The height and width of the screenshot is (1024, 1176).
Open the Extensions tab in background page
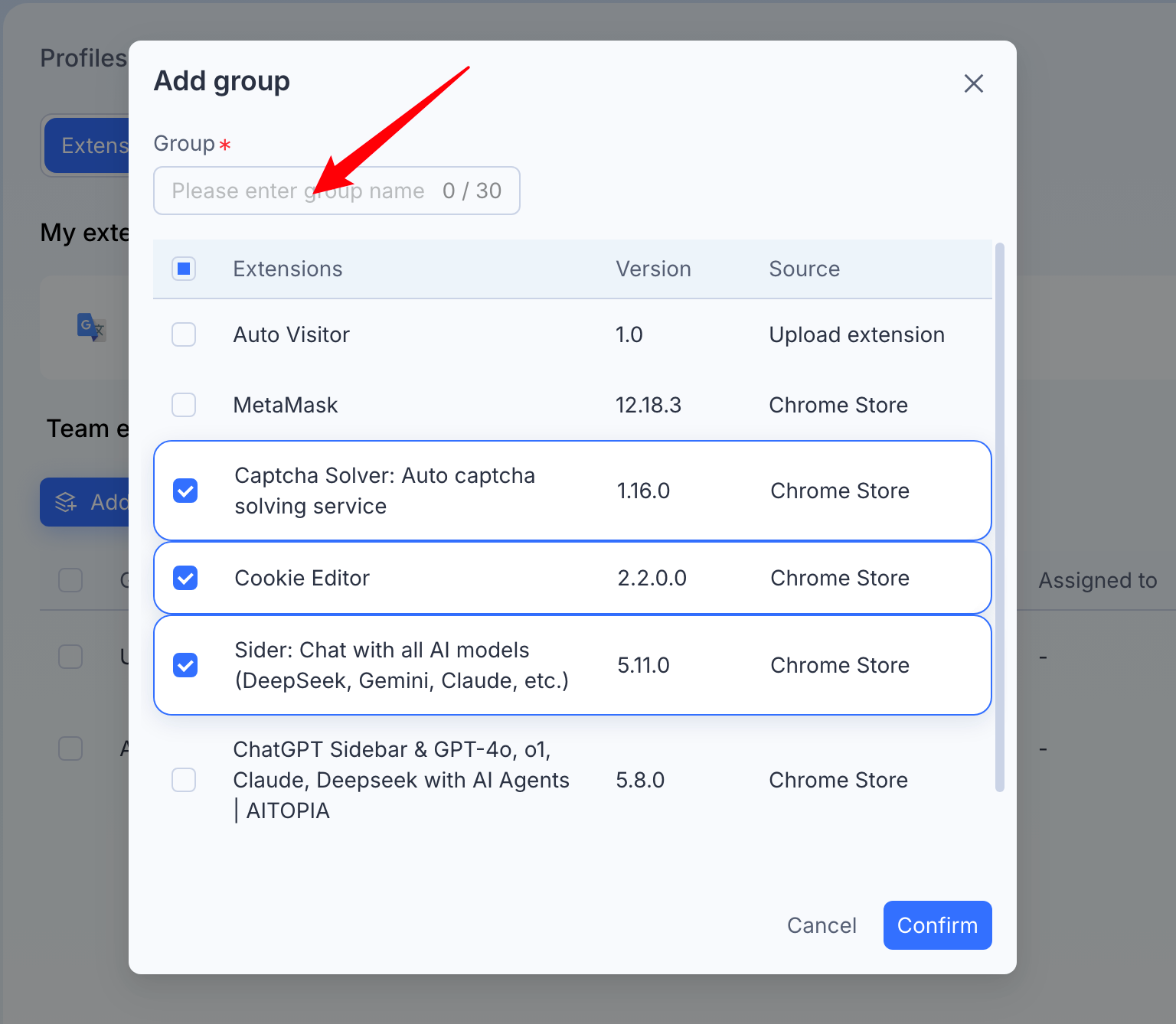[x=87, y=145]
